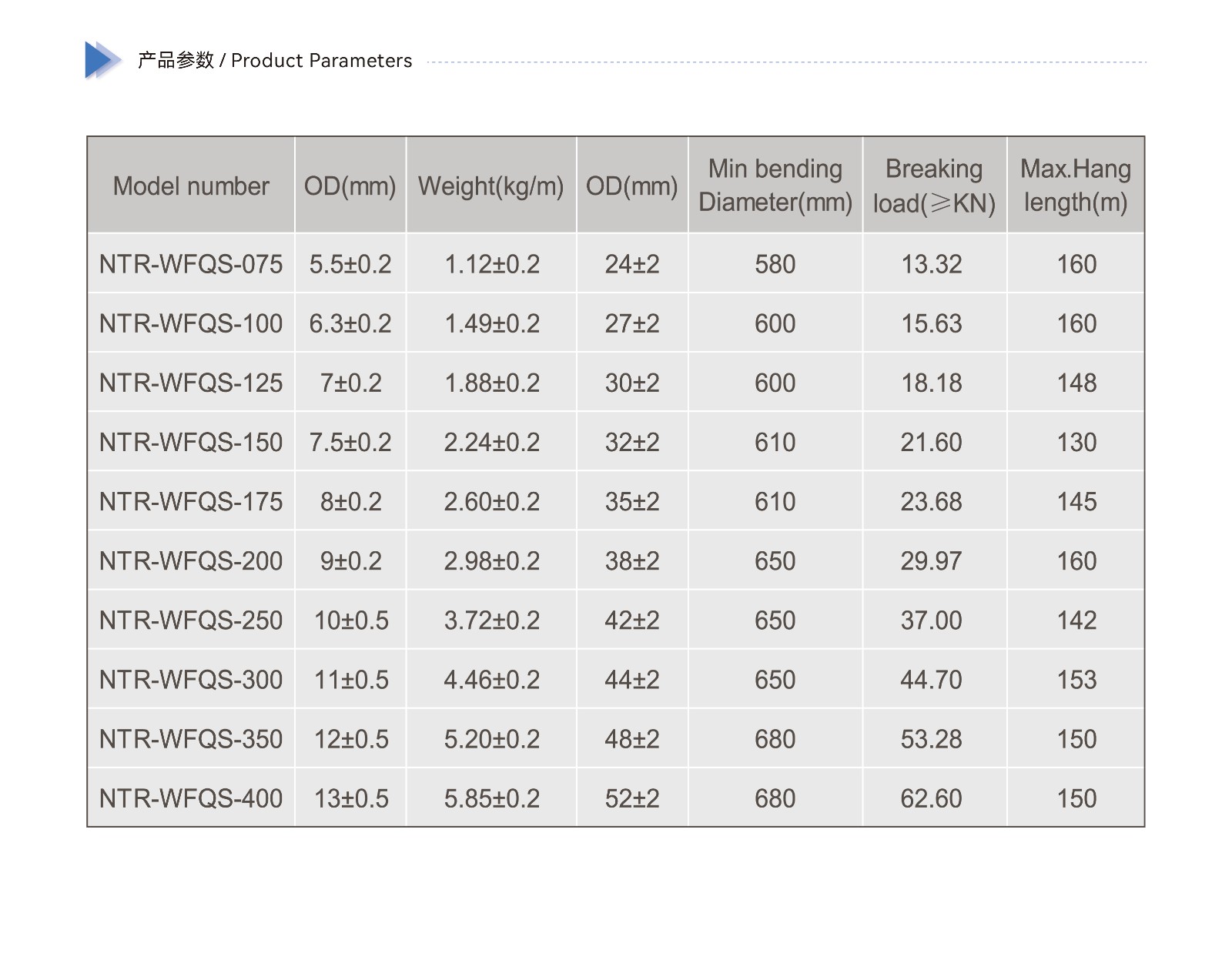Click the OD value 5.5±0.2
This screenshot has width=1232, height=960.
click(350, 264)
